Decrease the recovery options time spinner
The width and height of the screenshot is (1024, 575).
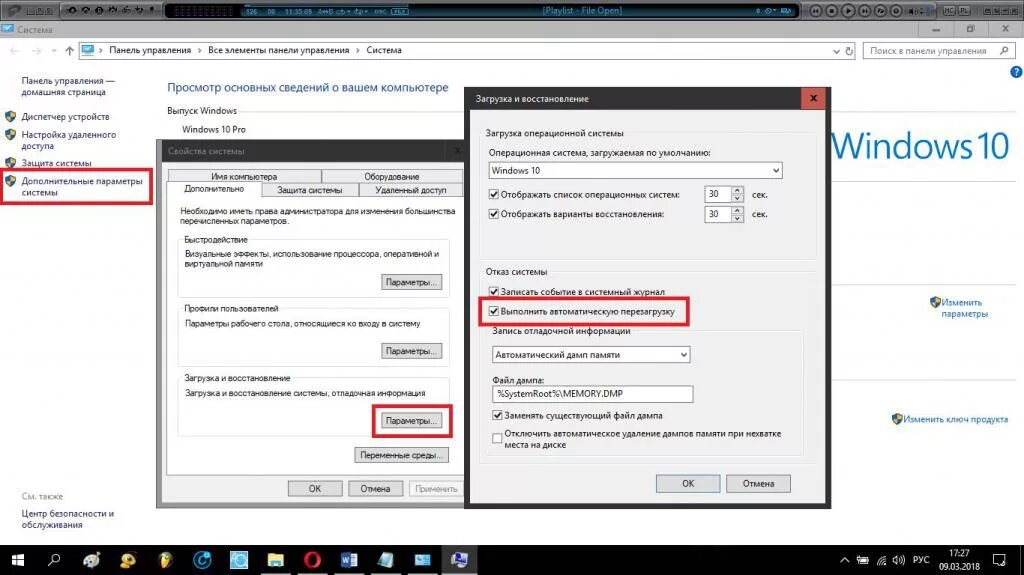click(x=737, y=218)
